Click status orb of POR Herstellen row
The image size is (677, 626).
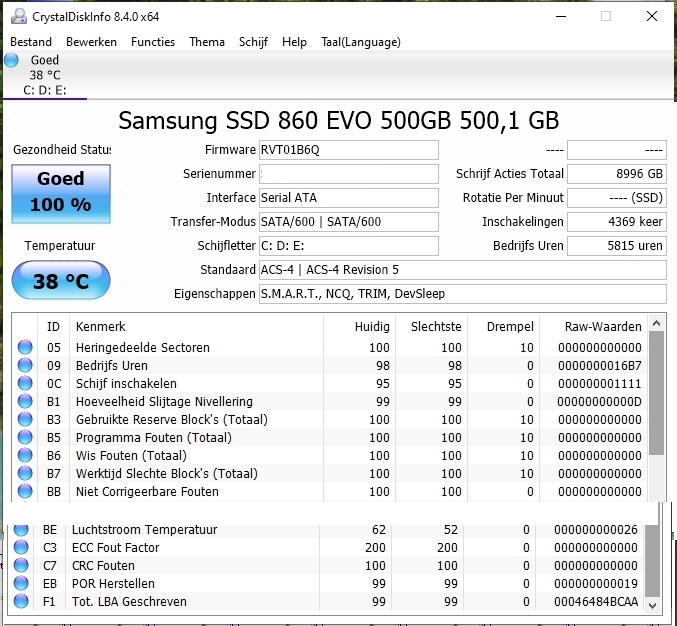pyautogui.click(x=21, y=583)
